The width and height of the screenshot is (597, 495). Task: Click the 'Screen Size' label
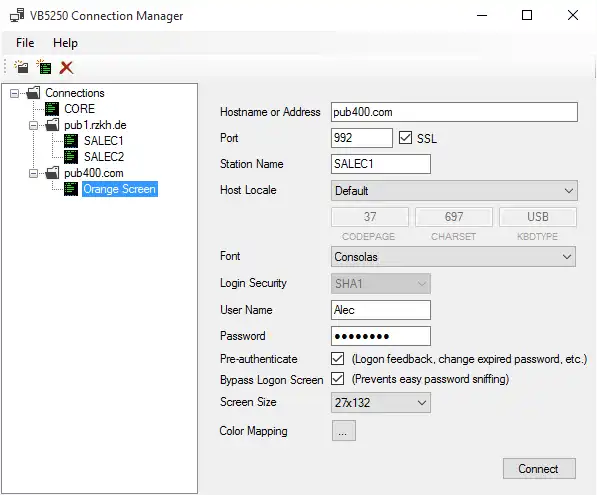pyautogui.click(x=248, y=402)
